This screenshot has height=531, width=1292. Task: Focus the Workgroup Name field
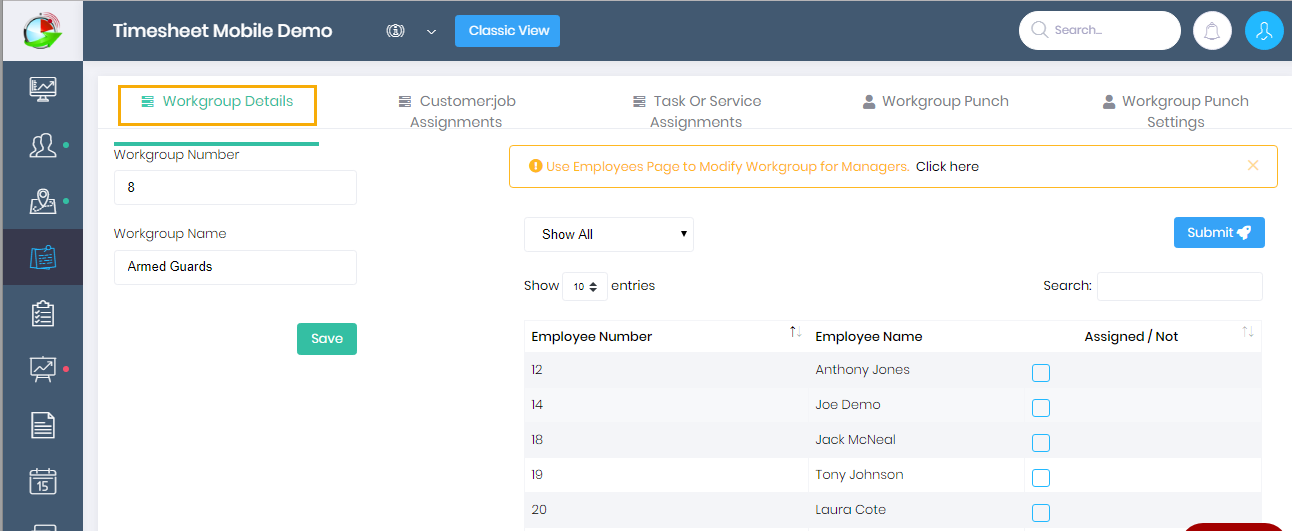click(235, 267)
